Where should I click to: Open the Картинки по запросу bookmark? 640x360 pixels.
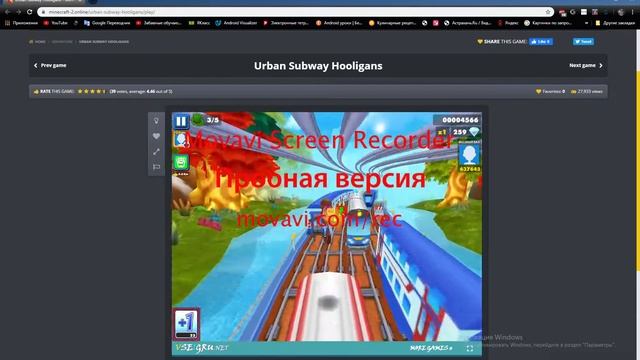548,23
